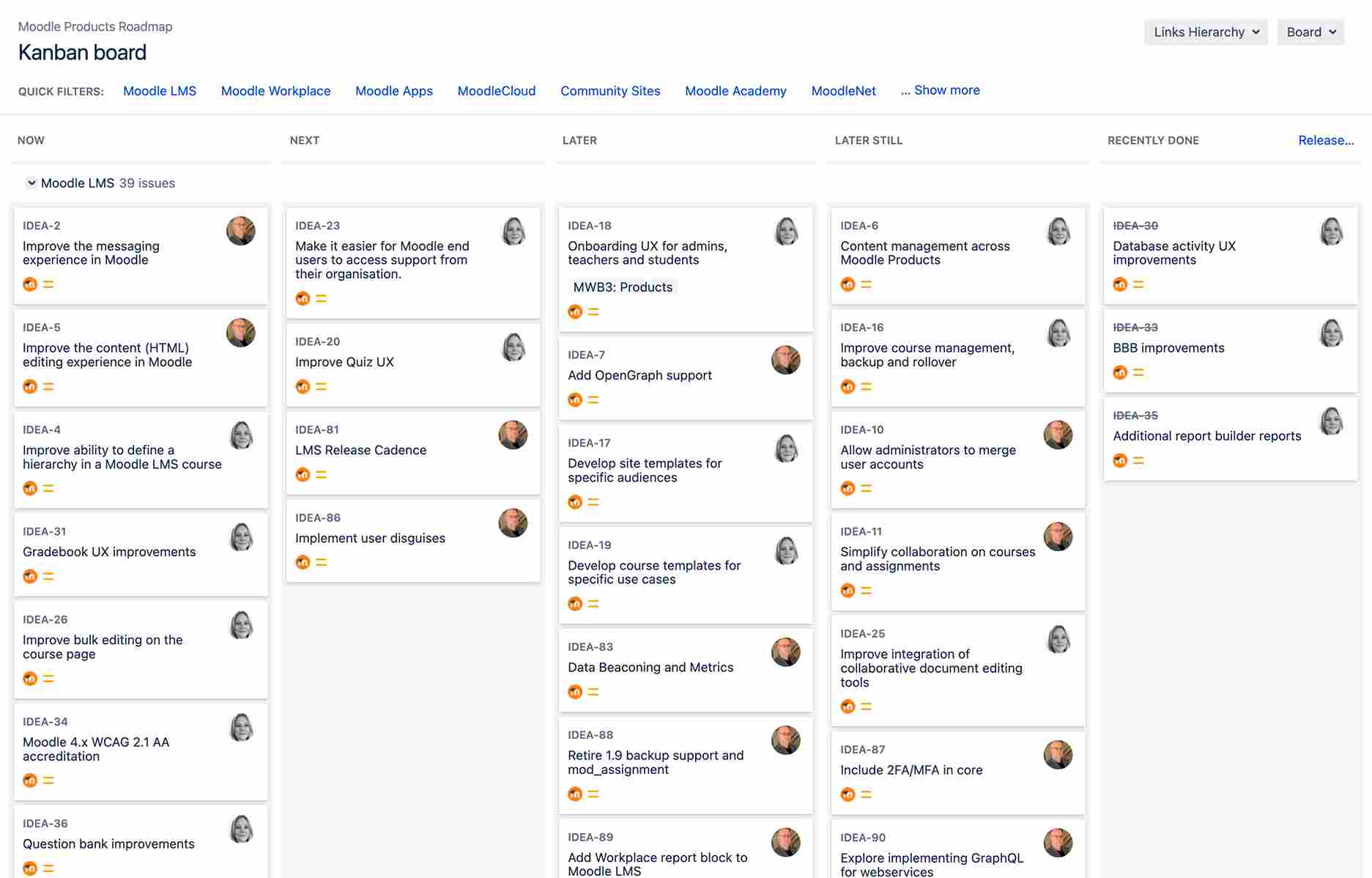Click the 'Content management across Moodle Products' title

tap(924, 253)
